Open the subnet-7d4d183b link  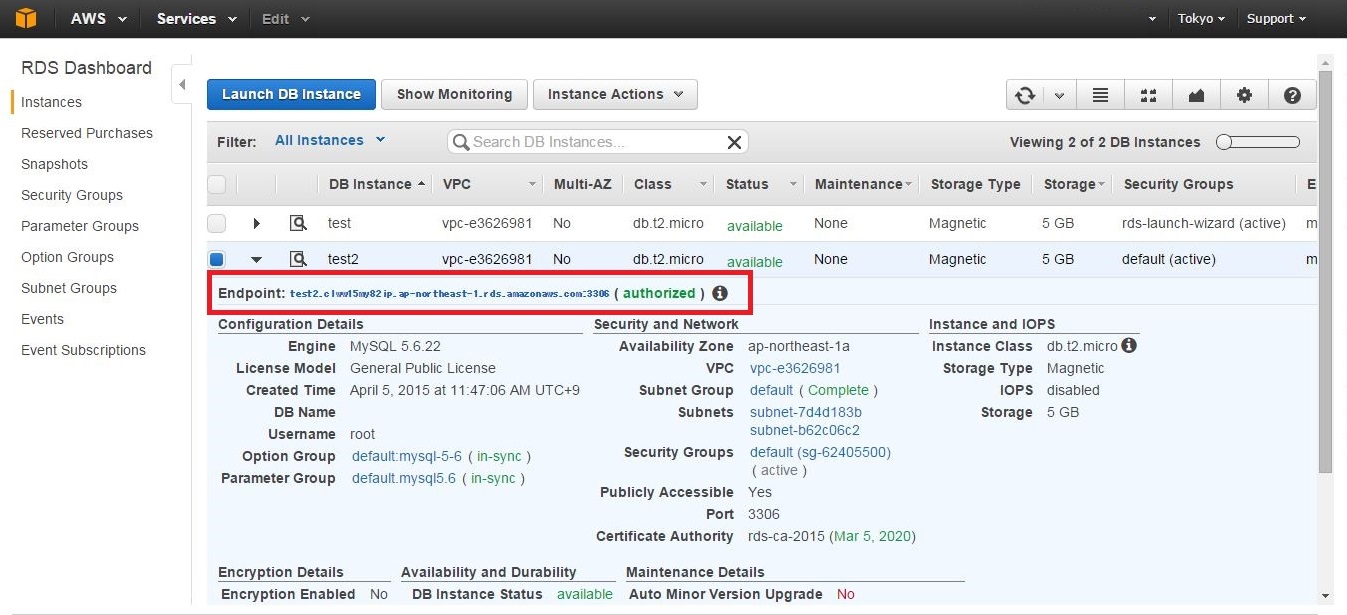pyautogui.click(x=806, y=412)
